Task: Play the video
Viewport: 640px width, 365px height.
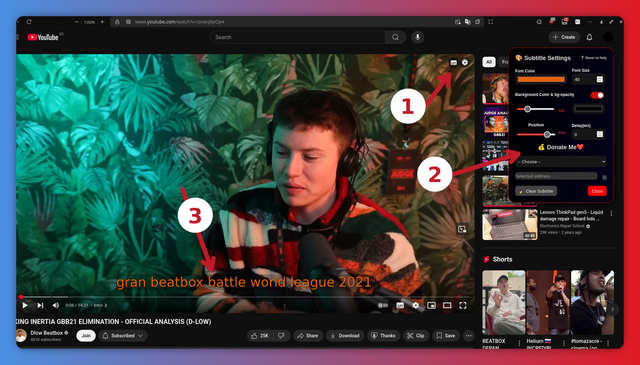Action: click(x=25, y=305)
